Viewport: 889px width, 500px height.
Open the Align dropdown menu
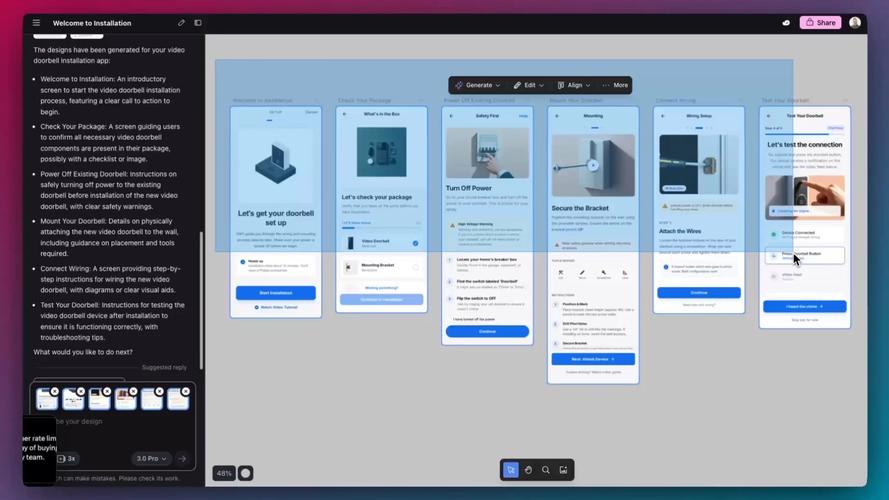click(574, 85)
